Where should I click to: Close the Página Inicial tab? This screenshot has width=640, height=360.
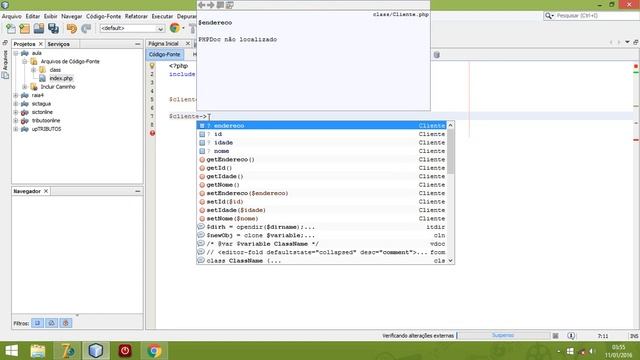tap(188, 43)
